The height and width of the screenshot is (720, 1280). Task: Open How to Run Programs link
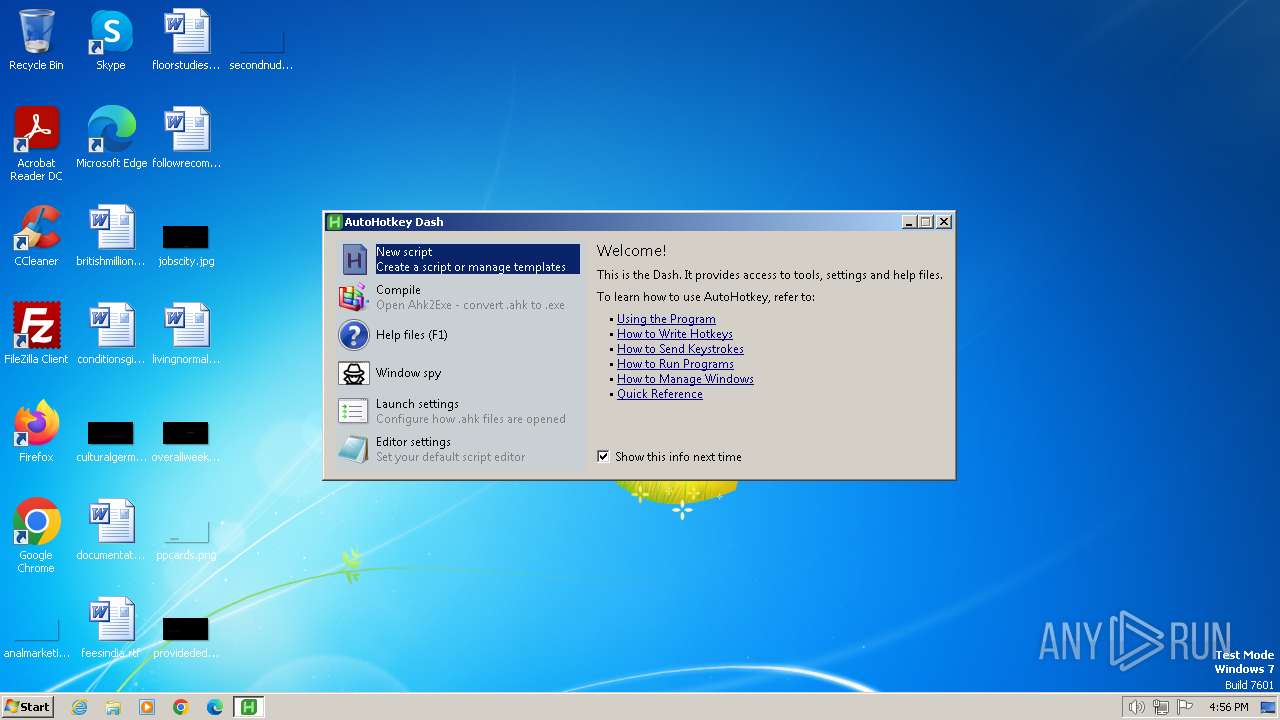[x=675, y=364]
